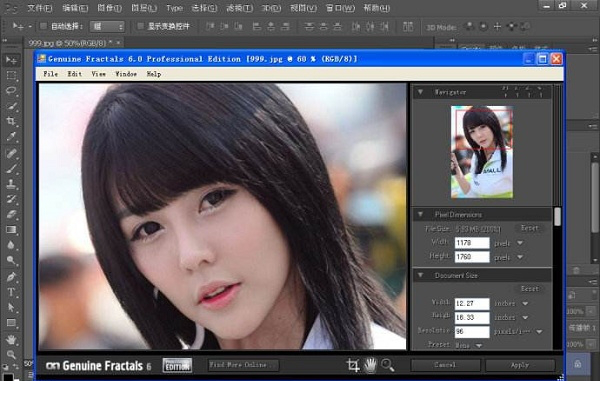The image size is (600, 396).
Task: Select the Move tool in Photoshop toolbox
Action: pyautogui.click(x=11, y=60)
